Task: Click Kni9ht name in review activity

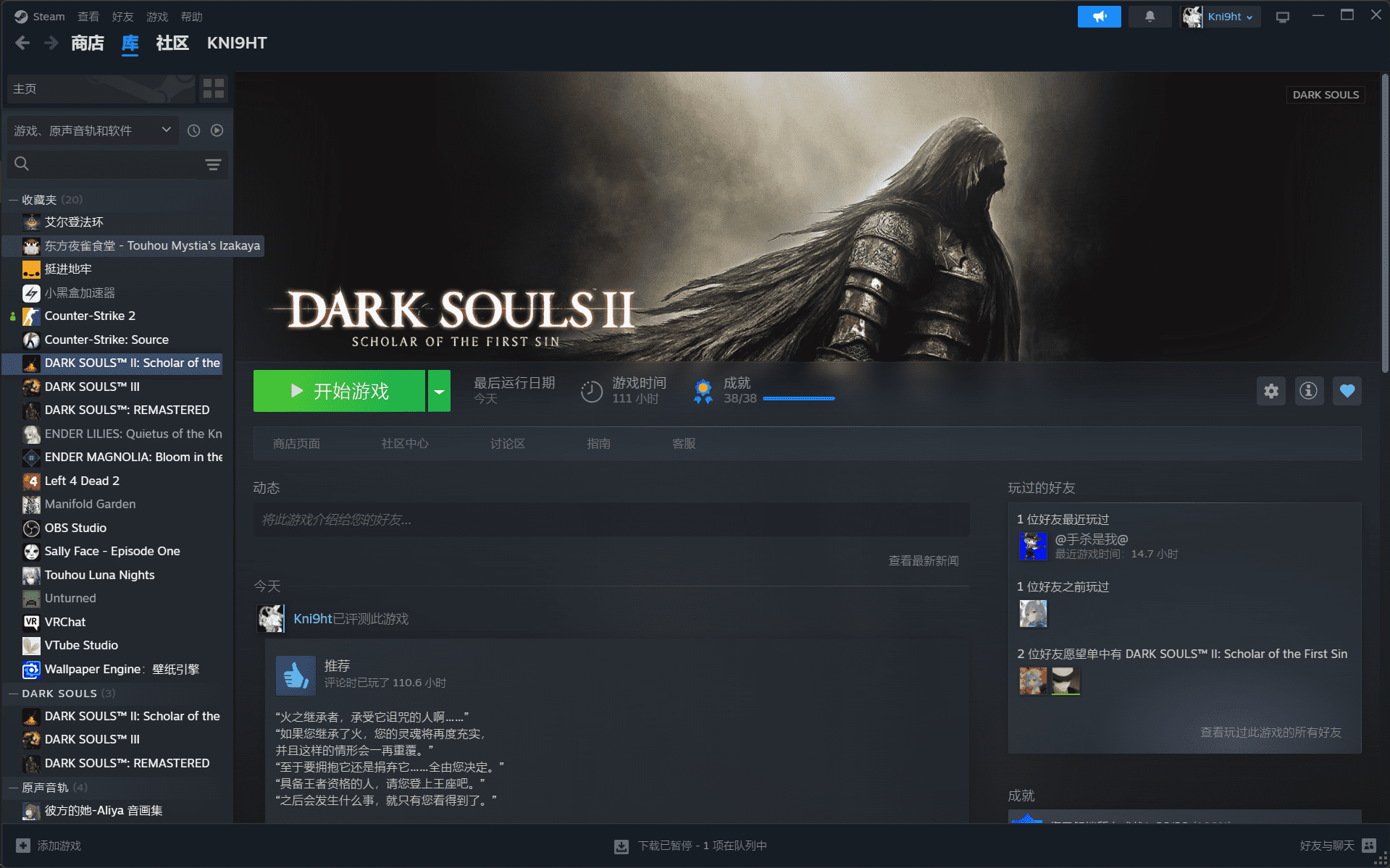Action: (x=312, y=619)
